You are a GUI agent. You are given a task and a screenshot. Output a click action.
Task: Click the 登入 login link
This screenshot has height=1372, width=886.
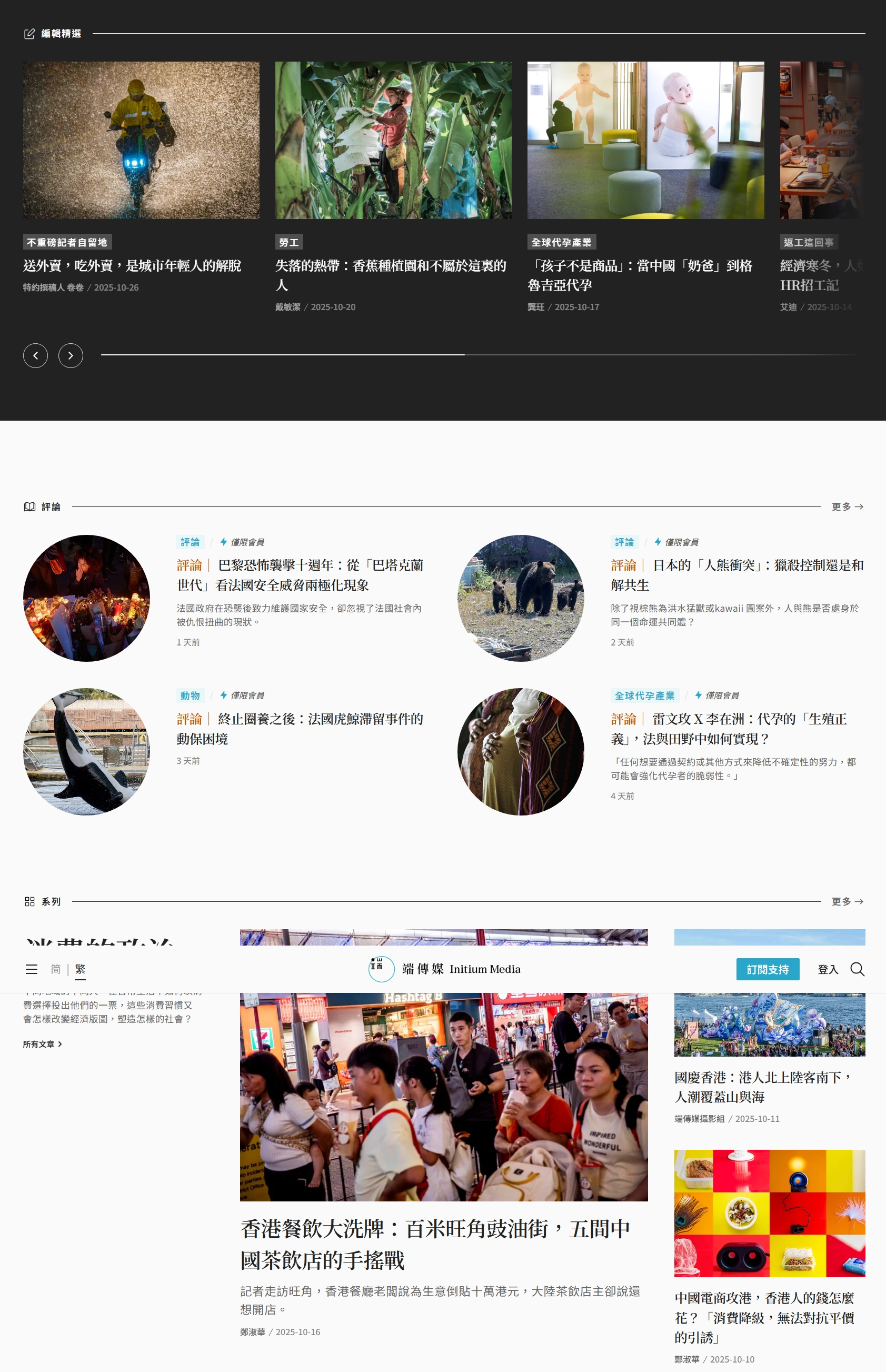(x=828, y=969)
